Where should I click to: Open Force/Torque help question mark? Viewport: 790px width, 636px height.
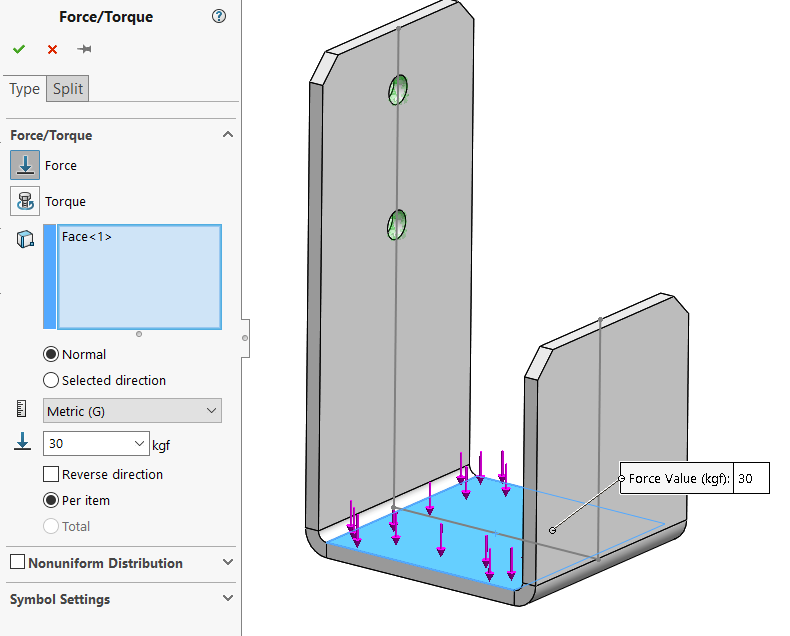coord(219,16)
